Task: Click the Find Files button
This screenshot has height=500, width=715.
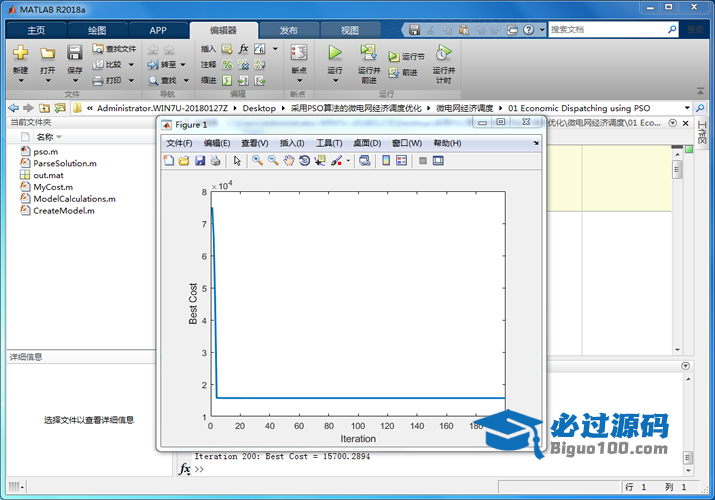Action: click(114, 49)
